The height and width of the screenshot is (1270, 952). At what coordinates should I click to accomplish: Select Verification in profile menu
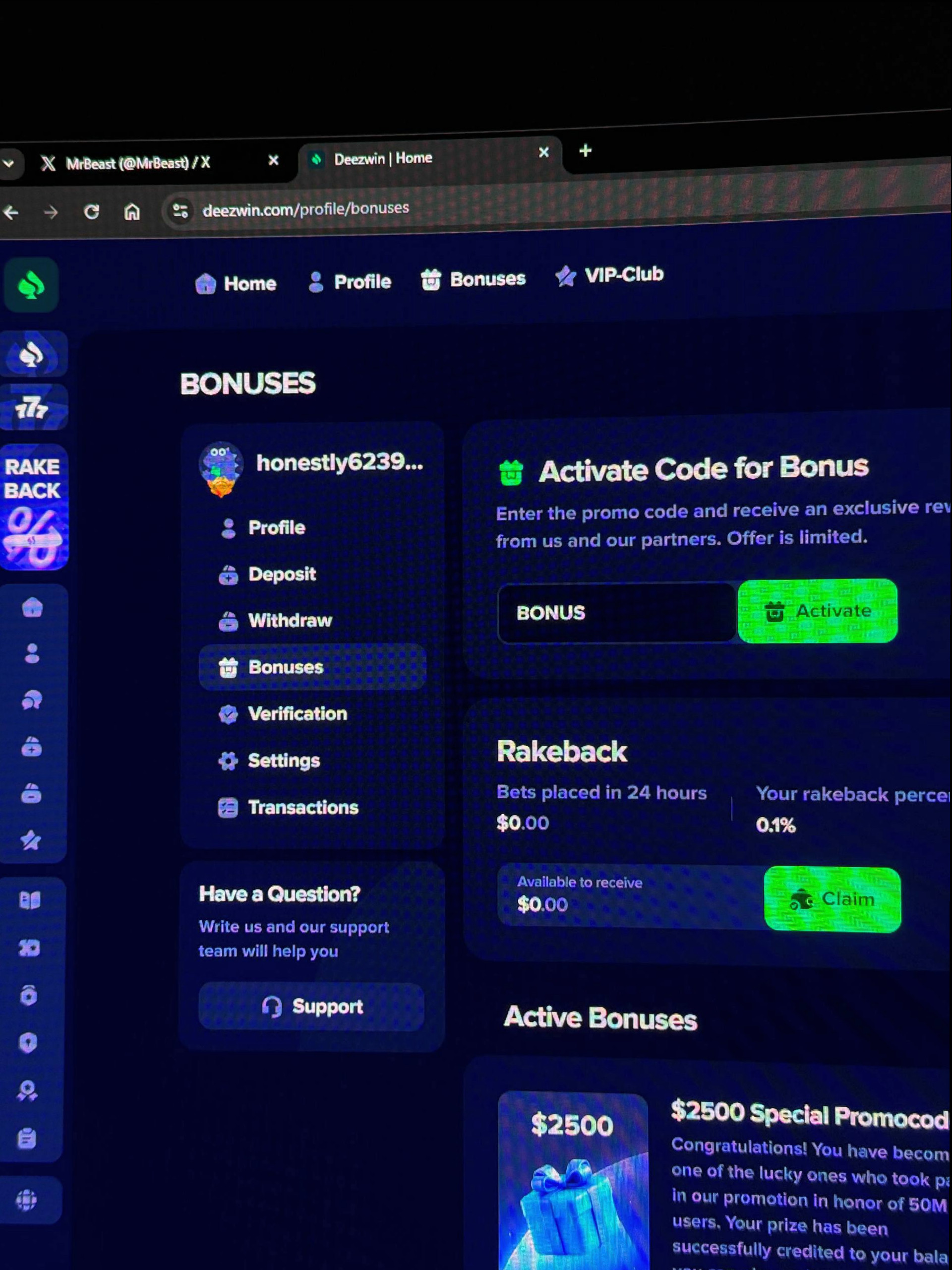click(297, 714)
